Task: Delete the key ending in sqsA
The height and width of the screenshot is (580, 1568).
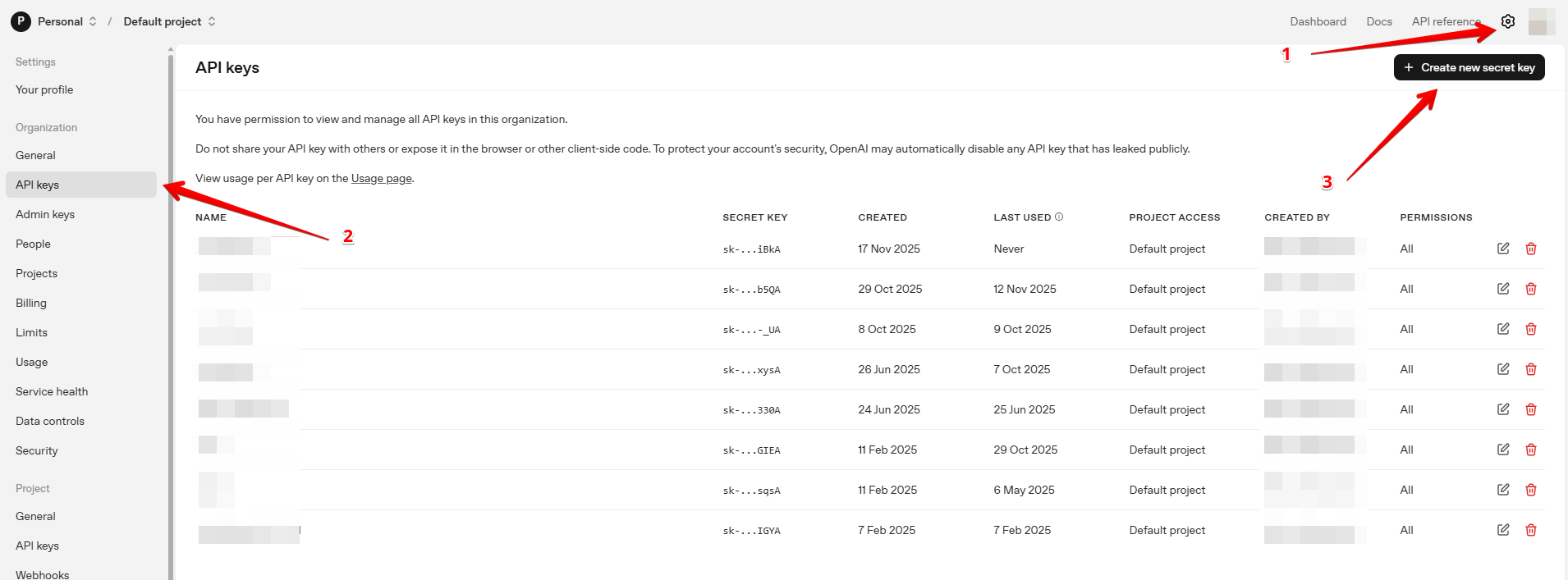Action: 1531,490
